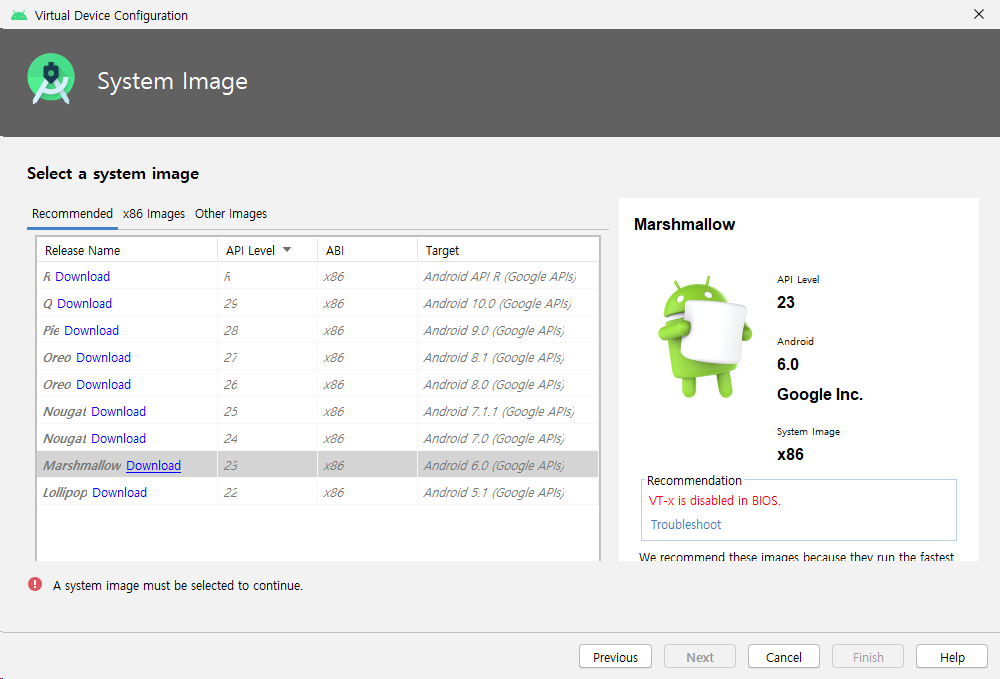
Task: Click the Android Studio logo in header
Action: point(51,81)
